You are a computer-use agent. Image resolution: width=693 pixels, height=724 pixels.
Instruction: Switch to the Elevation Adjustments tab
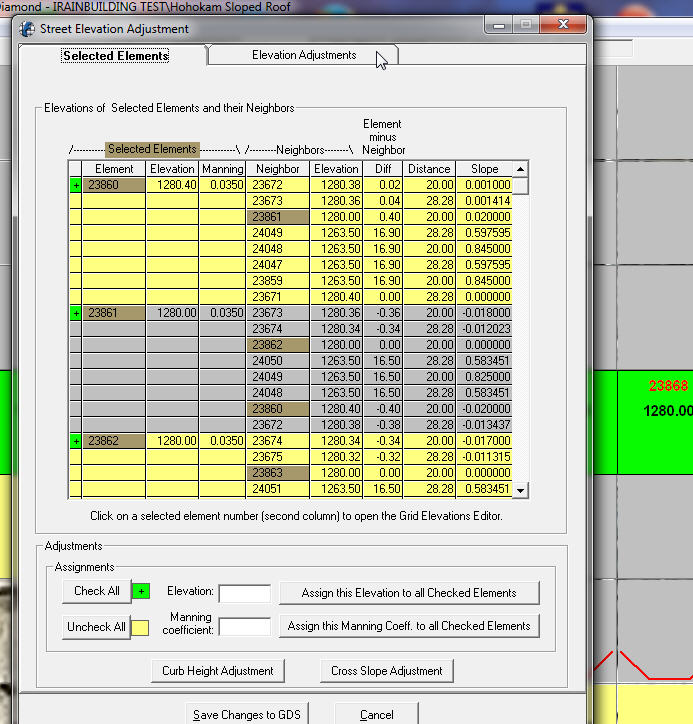304,56
